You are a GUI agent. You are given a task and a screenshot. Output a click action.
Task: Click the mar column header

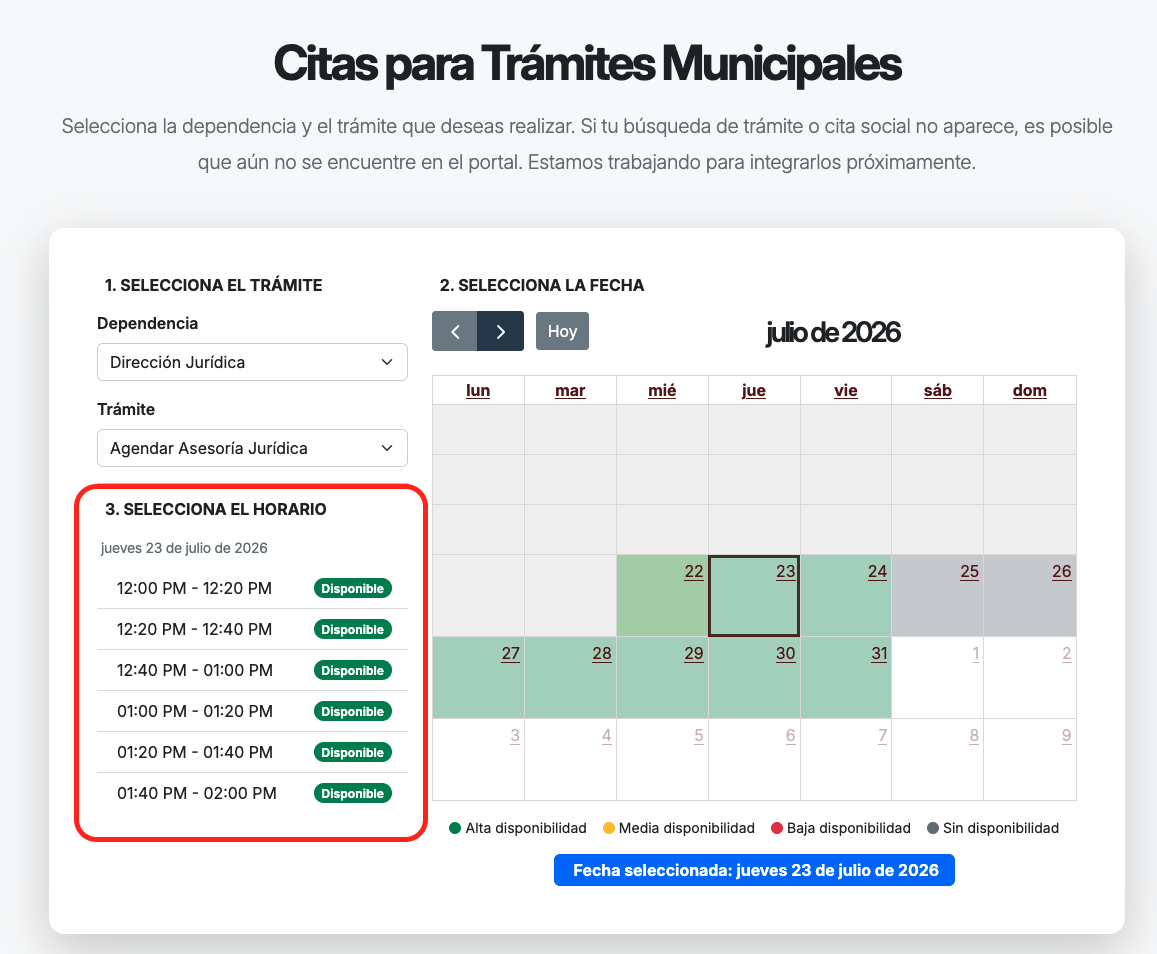coord(570,390)
